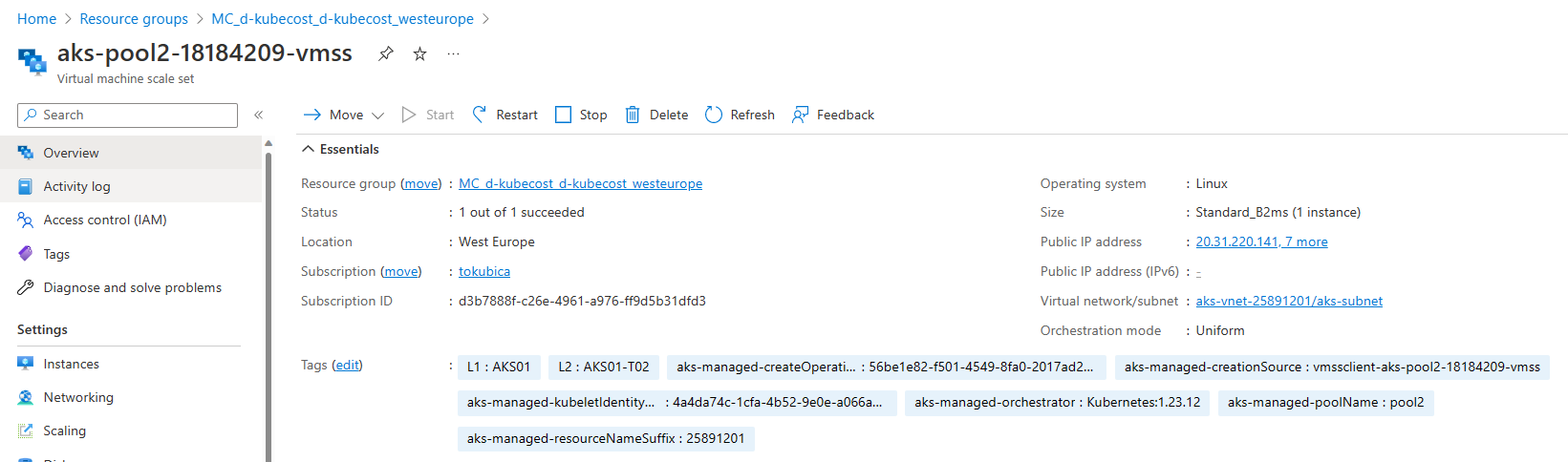Open the Networking settings page
Screen dimensions: 1568x462
[x=78, y=397]
